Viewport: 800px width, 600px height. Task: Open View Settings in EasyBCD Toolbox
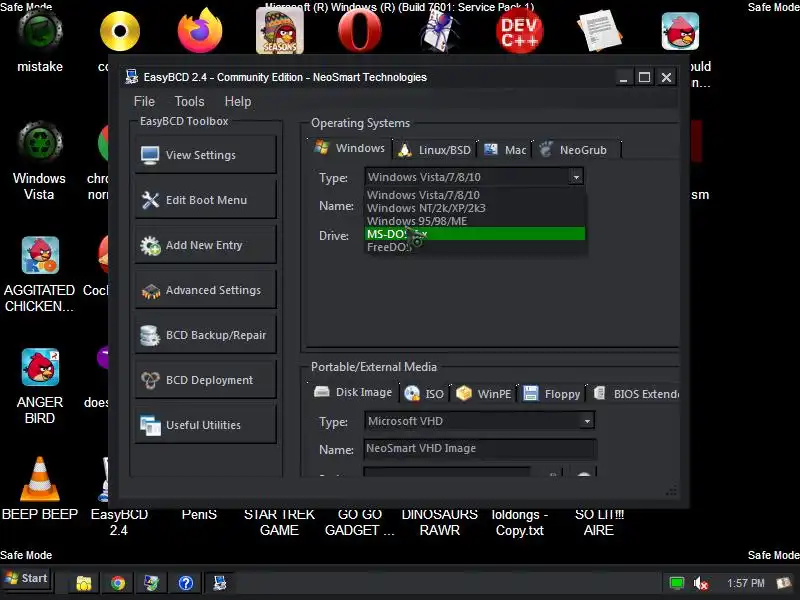[x=206, y=155]
